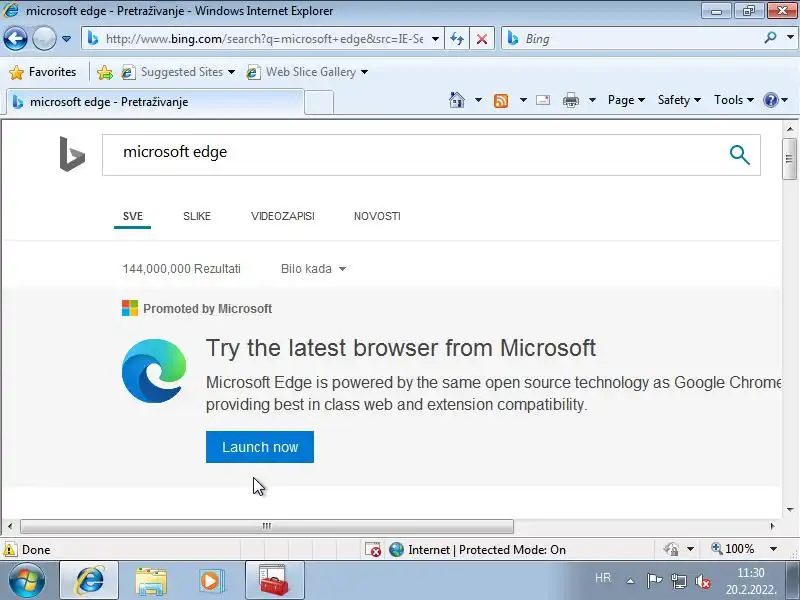Image resolution: width=800 pixels, height=600 pixels.
Task: Click the Action Center flag icon
Action: tap(654, 581)
